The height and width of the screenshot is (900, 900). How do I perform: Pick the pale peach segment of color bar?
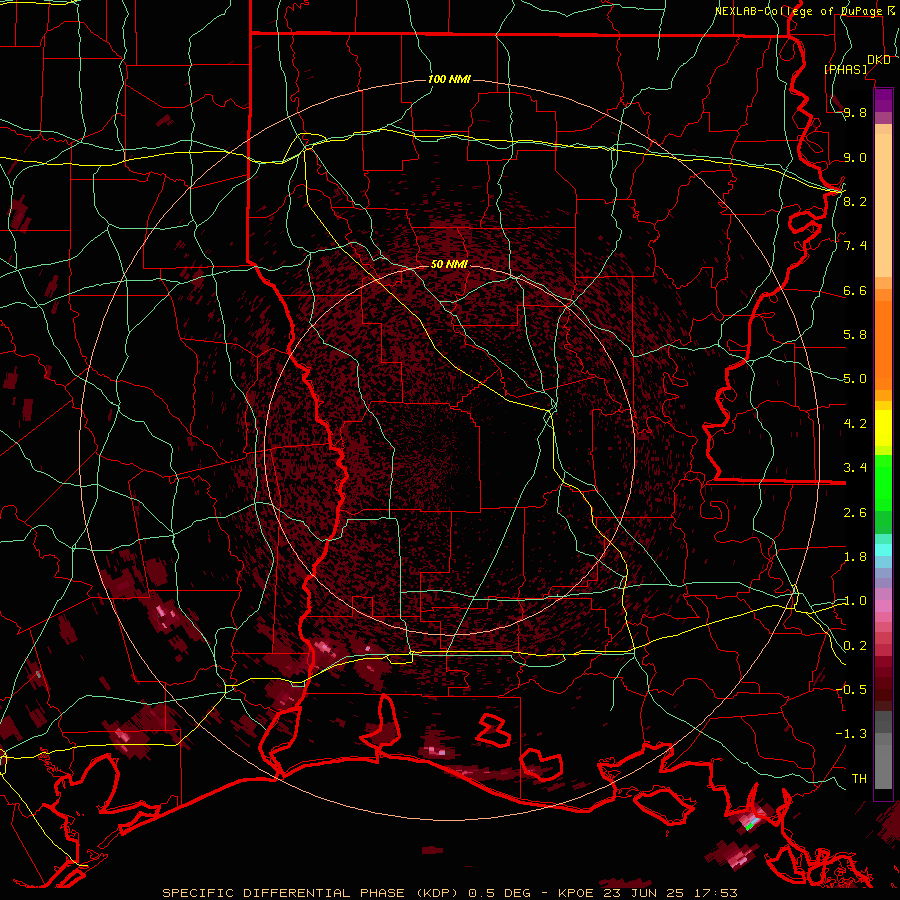coord(883,207)
